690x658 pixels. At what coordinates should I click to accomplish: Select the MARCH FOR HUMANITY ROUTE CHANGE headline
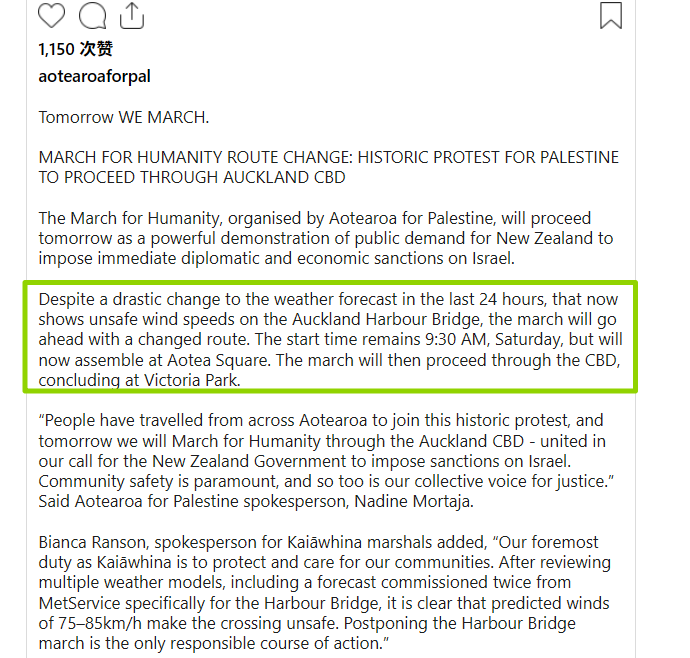(328, 167)
